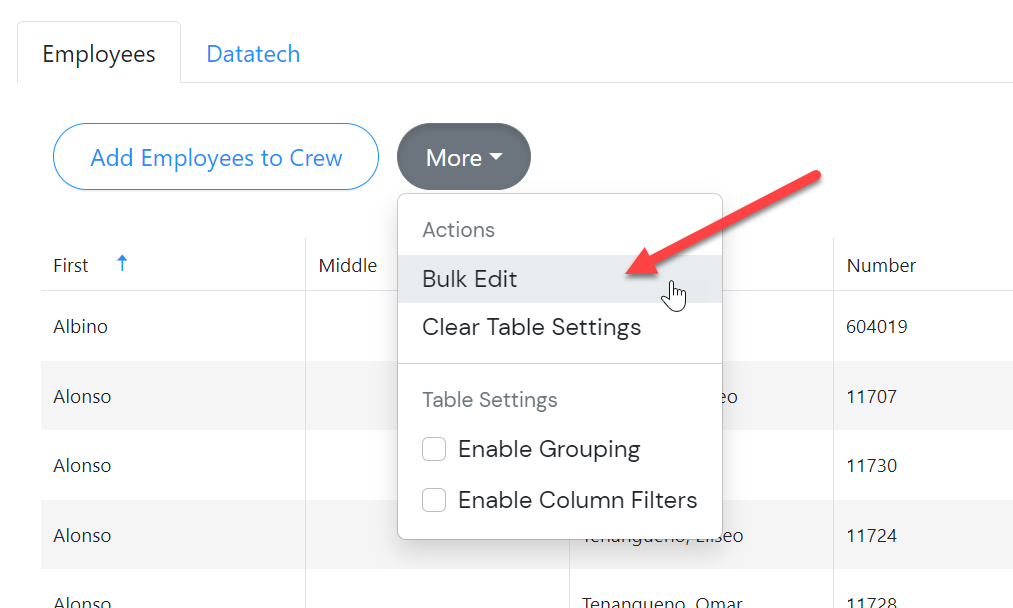Image resolution: width=1013 pixels, height=608 pixels.
Task: Select the cell showing number 11724
Action: point(871,536)
